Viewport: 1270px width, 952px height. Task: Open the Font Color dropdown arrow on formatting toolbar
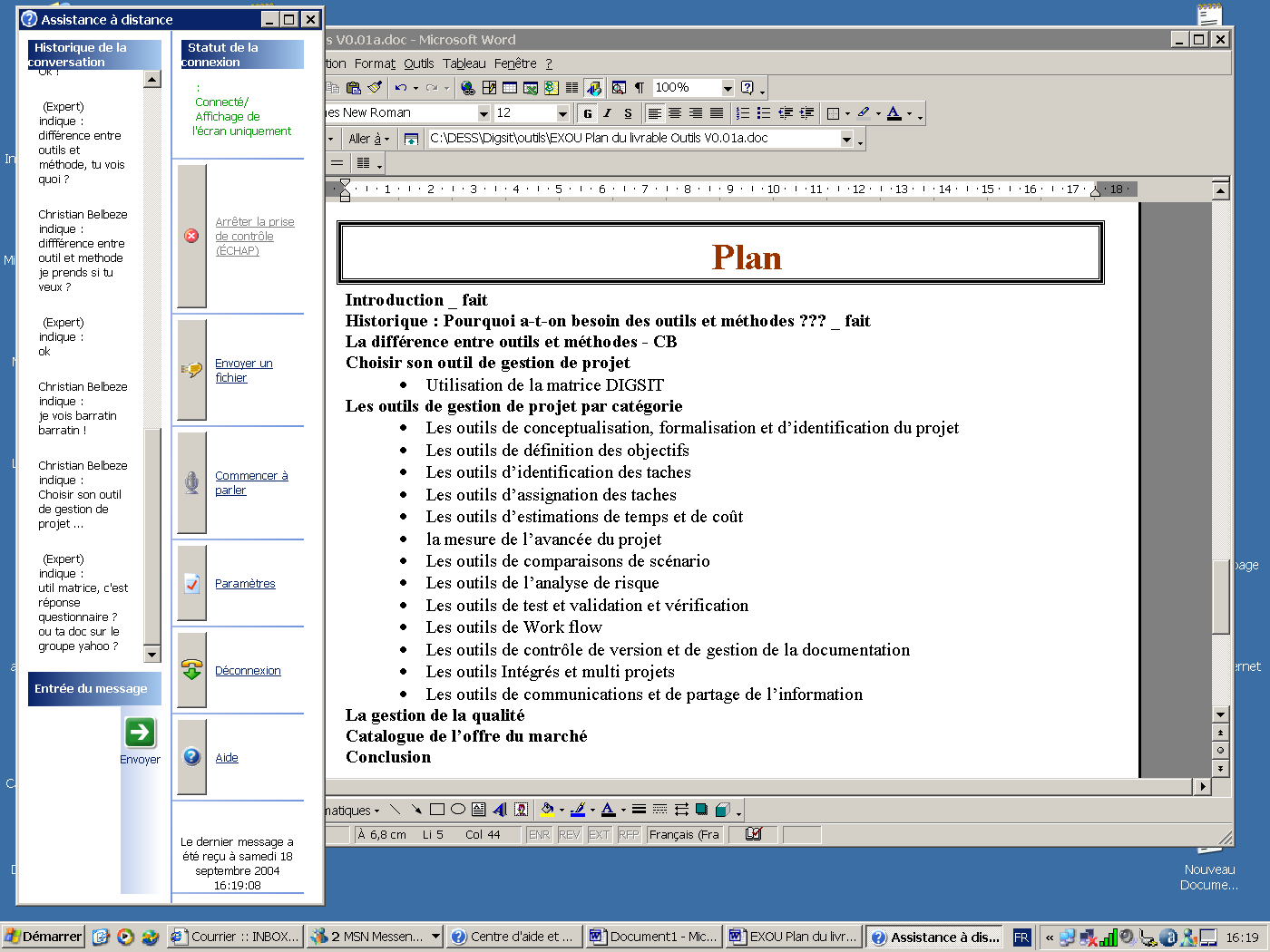pos(909,113)
